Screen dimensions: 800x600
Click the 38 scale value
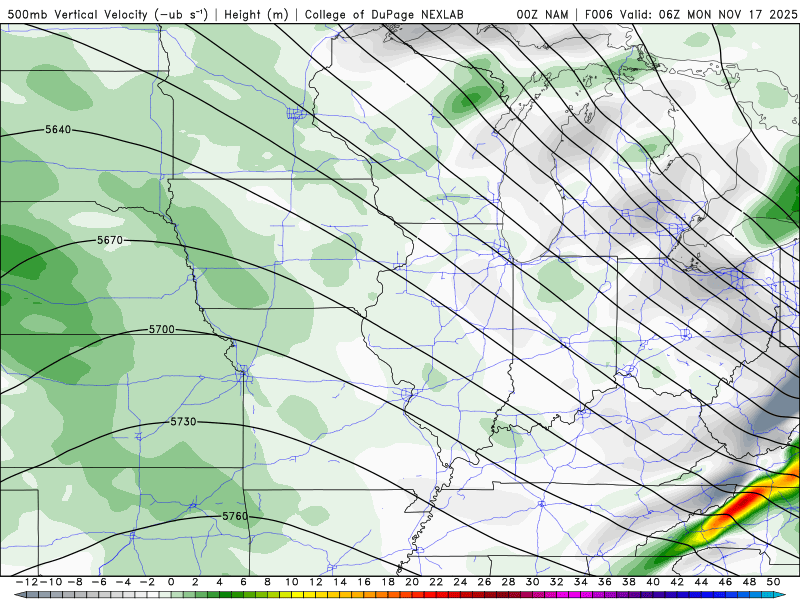point(629,582)
